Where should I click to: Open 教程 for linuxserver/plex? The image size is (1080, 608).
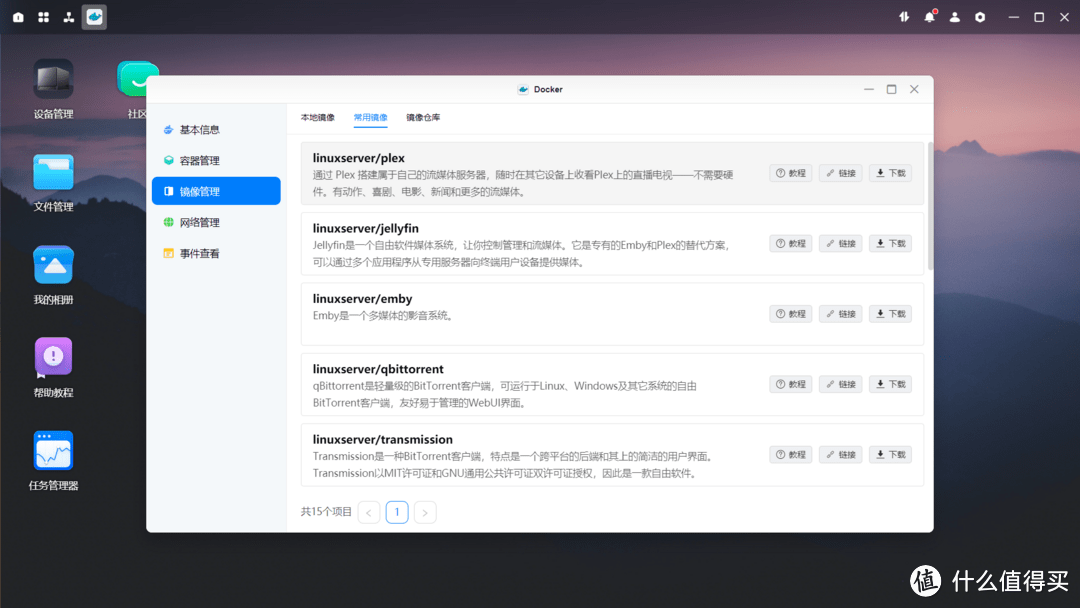pos(791,174)
